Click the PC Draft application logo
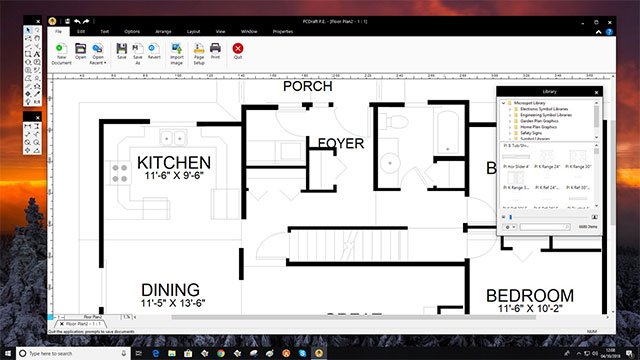This screenshot has width=640, height=360. click(52, 21)
